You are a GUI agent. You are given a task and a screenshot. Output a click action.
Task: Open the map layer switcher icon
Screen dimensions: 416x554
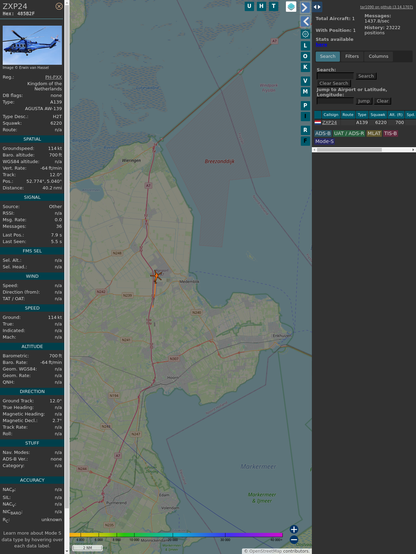[x=291, y=7]
